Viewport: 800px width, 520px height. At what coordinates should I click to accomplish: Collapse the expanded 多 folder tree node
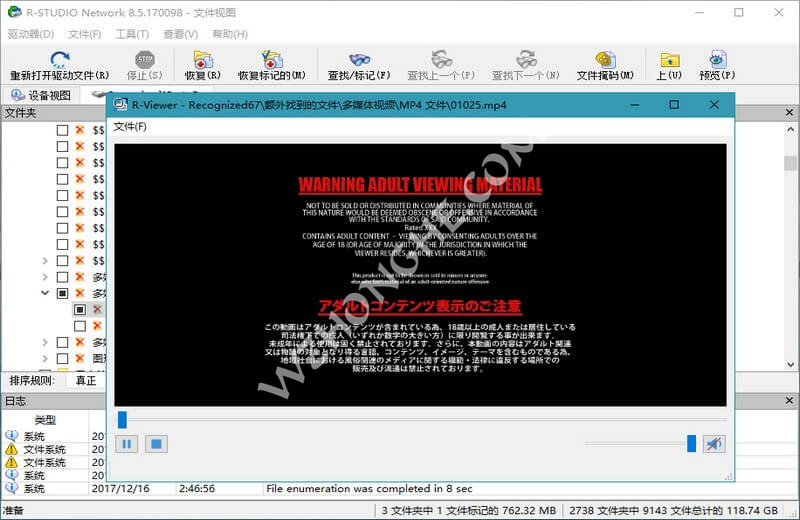(x=45, y=293)
